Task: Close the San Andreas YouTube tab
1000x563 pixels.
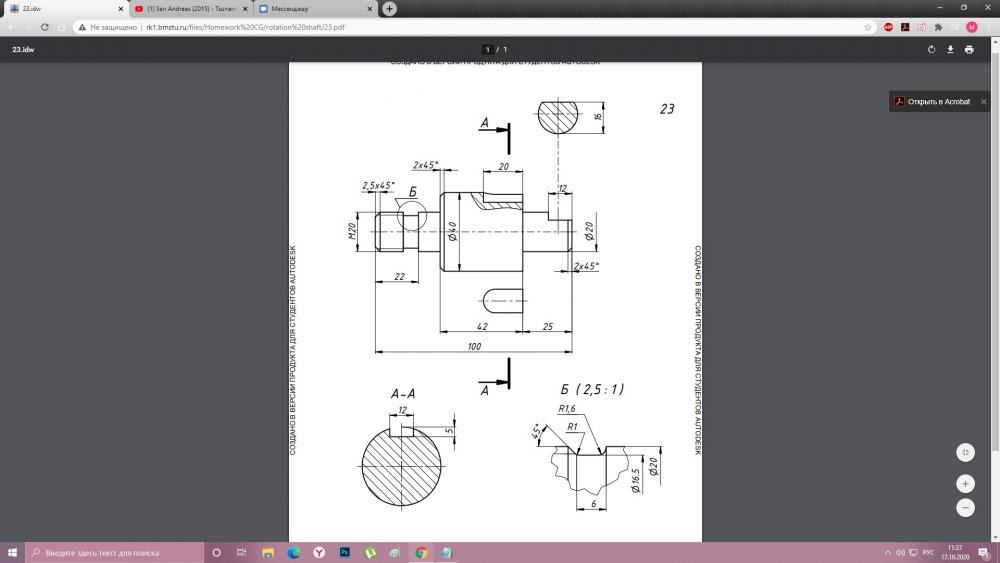Action: [x=245, y=9]
